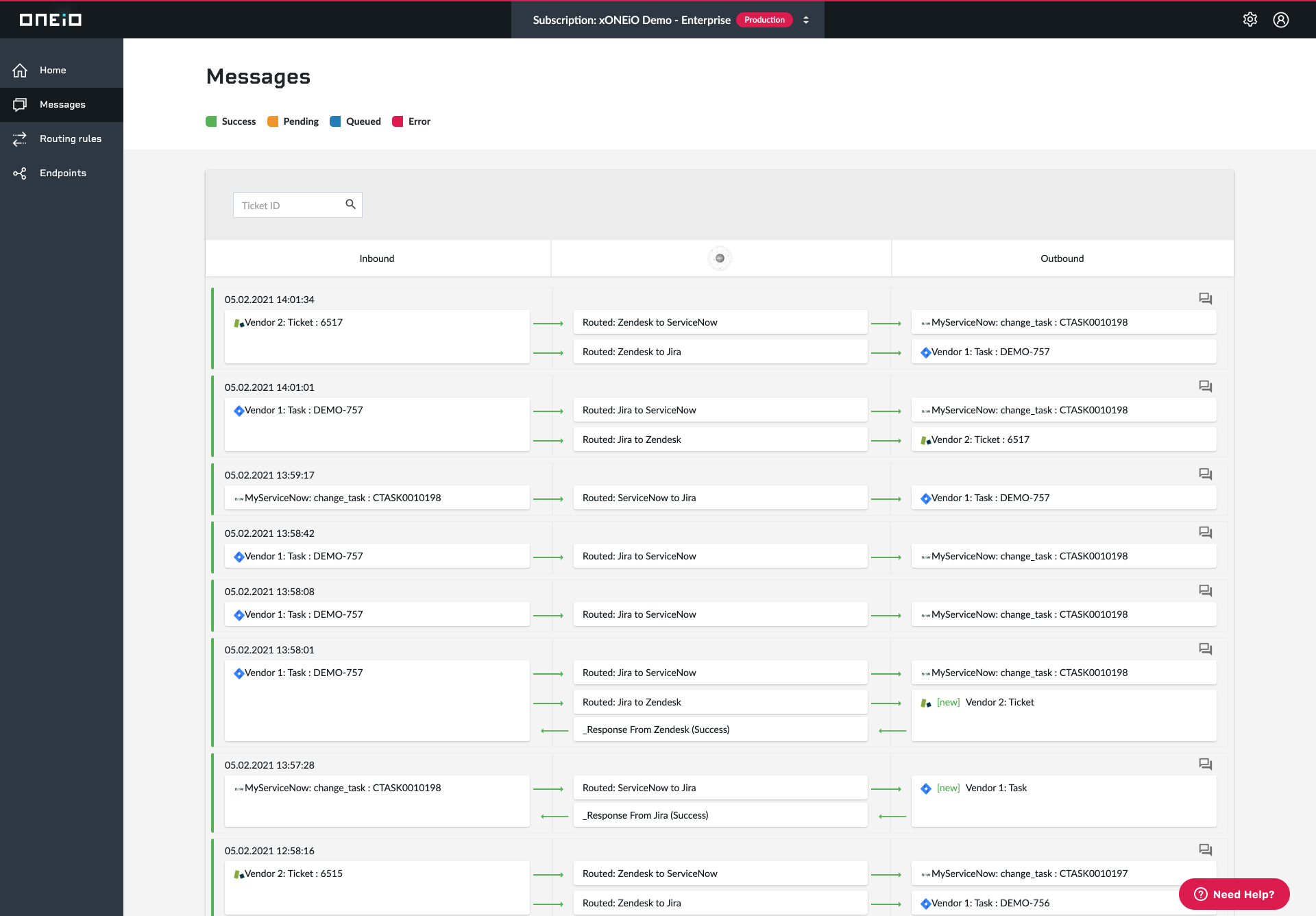
Task: Open 14:01:01 Routed: Jira to Zendesk rule
Action: pos(720,439)
